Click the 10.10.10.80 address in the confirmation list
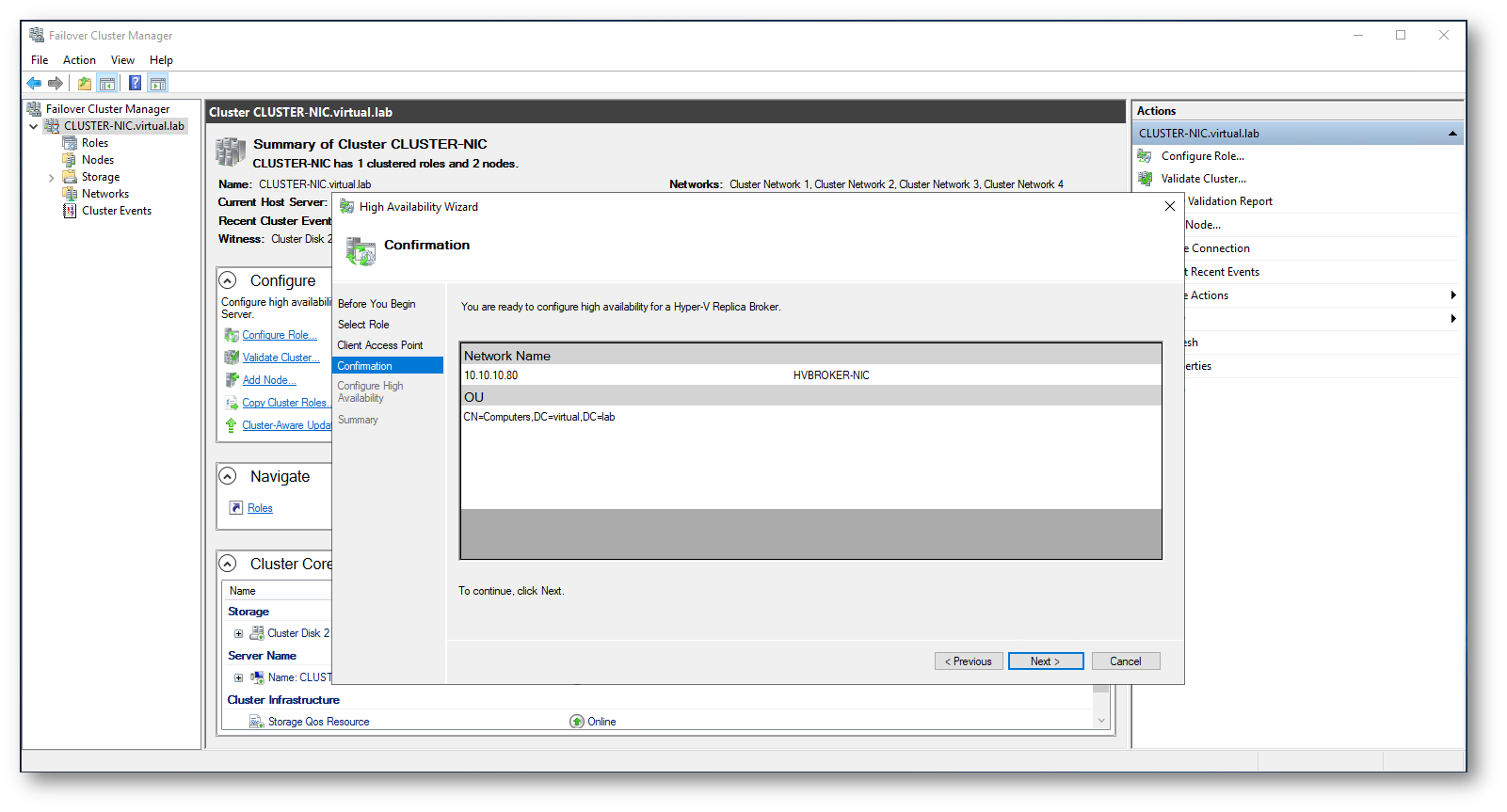 click(x=490, y=375)
